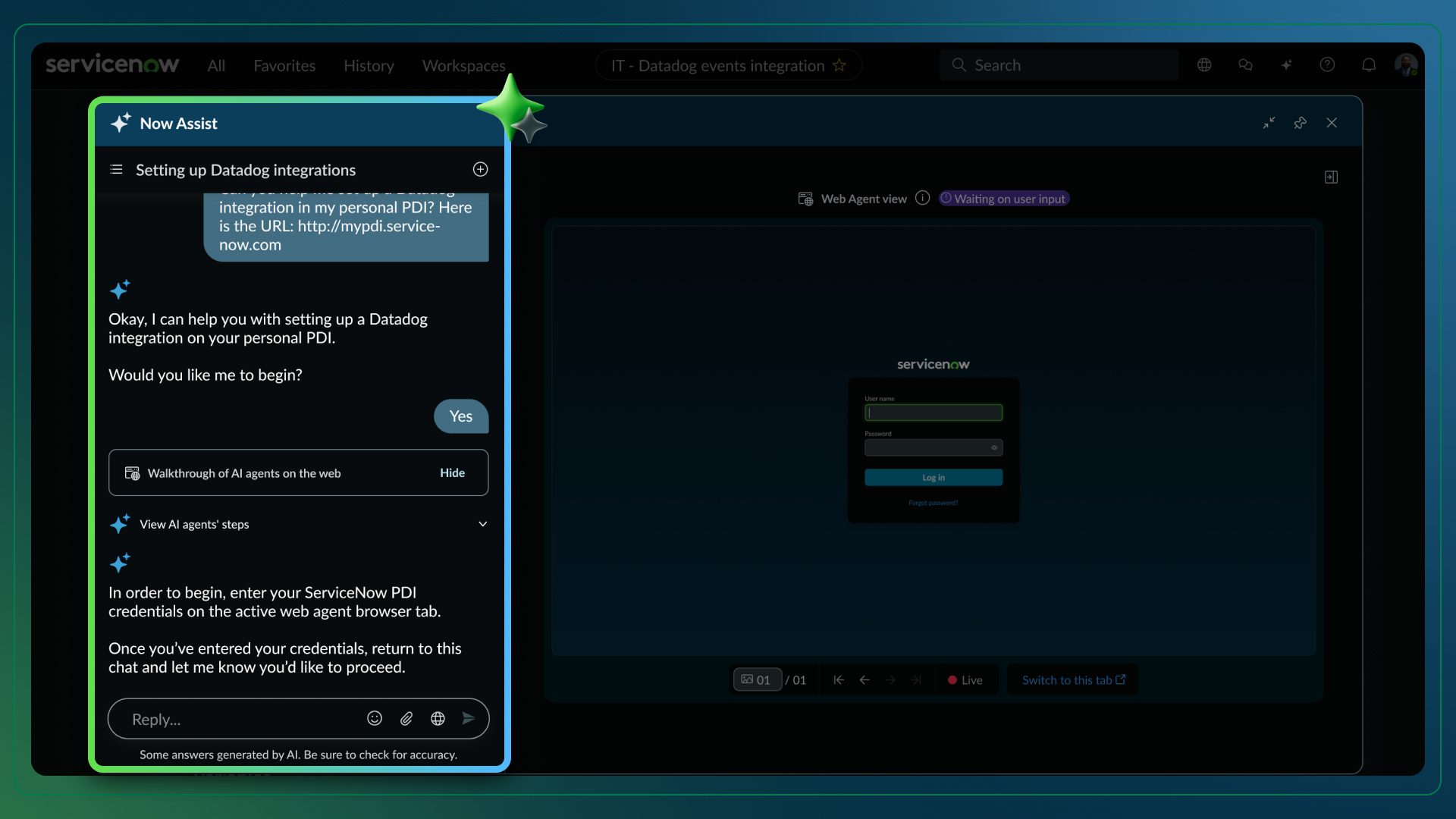Pin the Now Assist panel
Image resolution: width=1456 pixels, height=819 pixels.
[1300, 123]
